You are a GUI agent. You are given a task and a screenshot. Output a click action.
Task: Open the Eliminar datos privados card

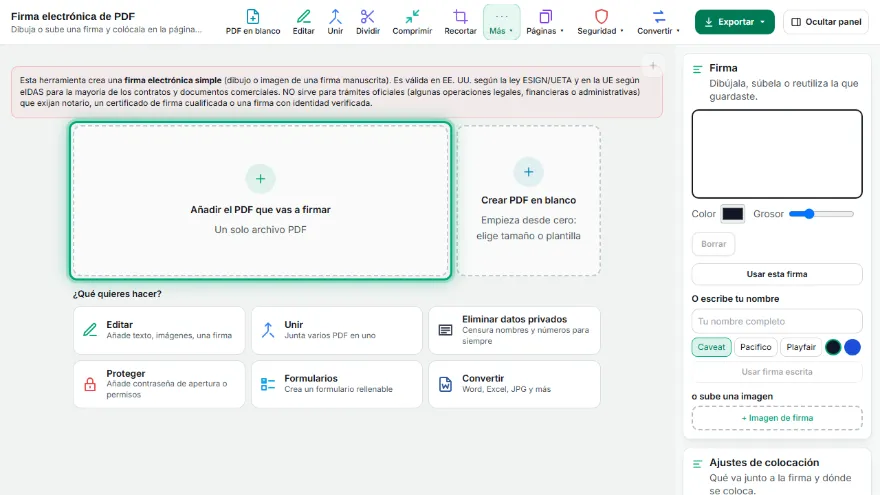515,330
